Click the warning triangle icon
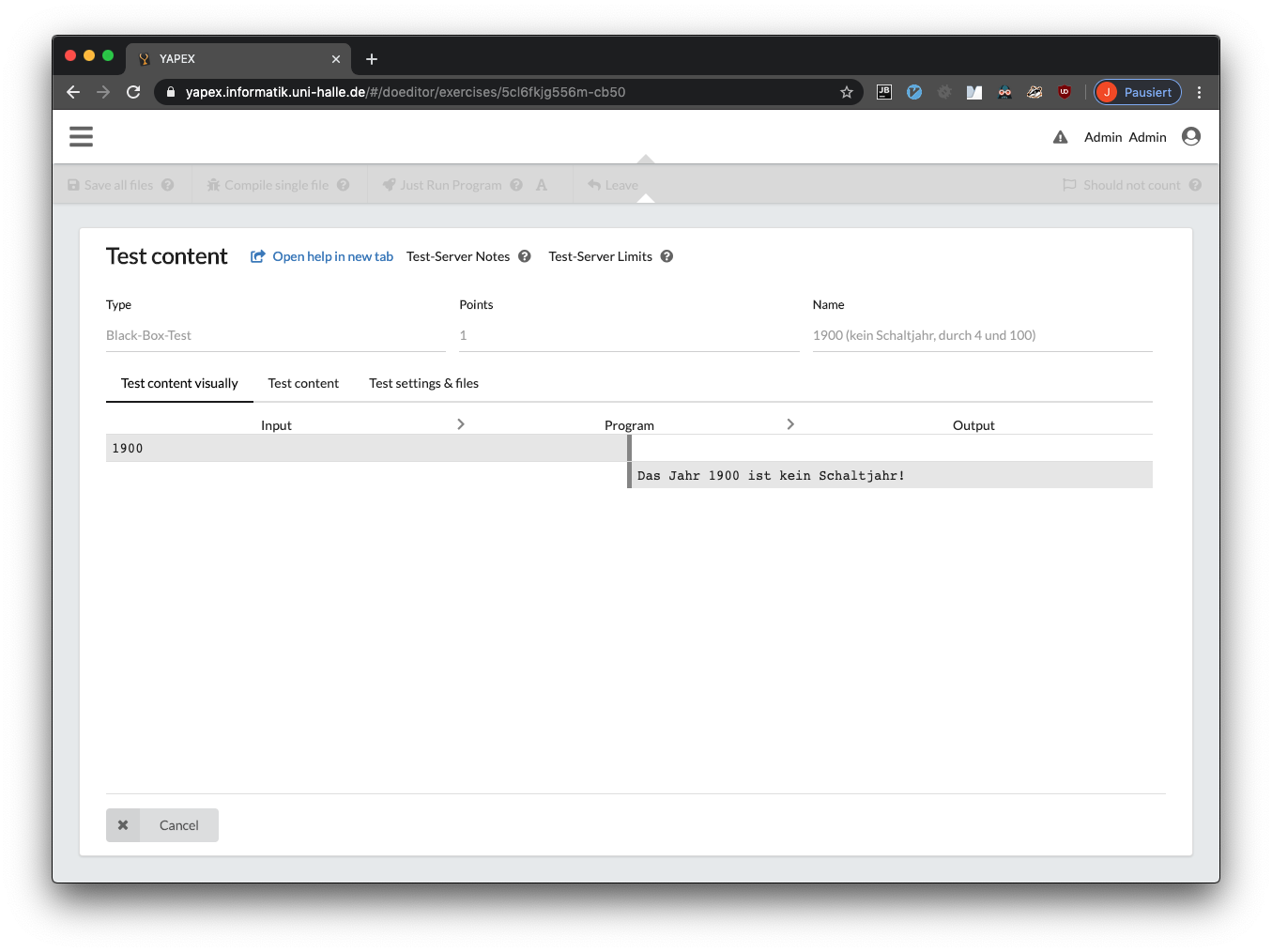Screen dimensions: 1272x952 (x=1060, y=137)
